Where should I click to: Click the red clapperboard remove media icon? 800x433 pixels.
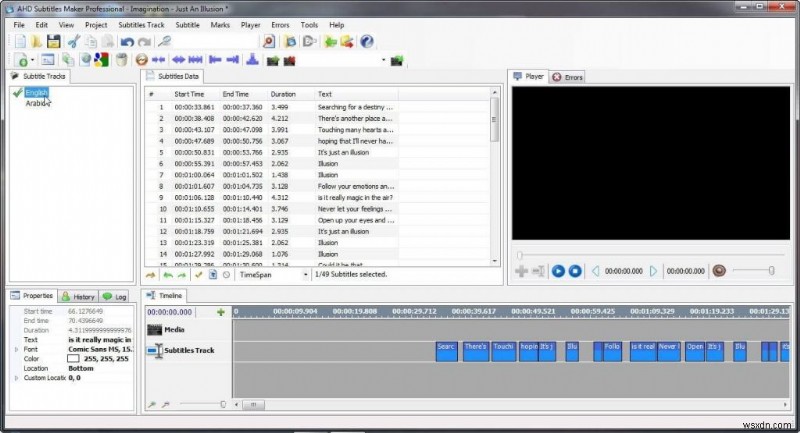(x=290, y=61)
